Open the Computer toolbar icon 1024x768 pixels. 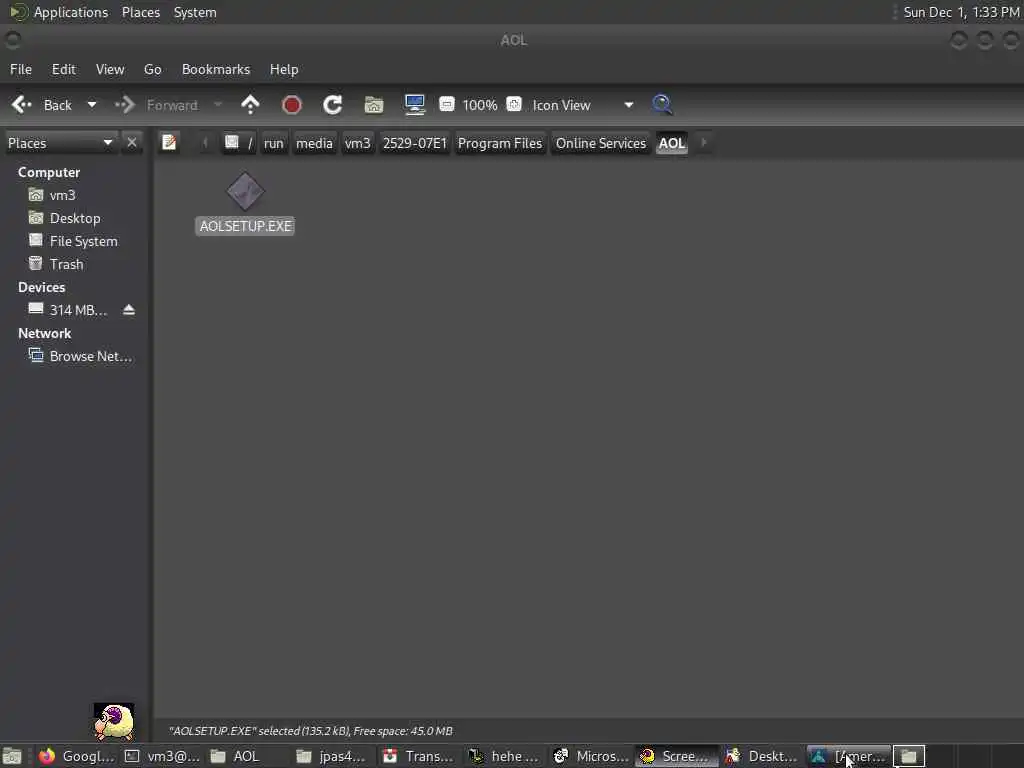[415, 105]
